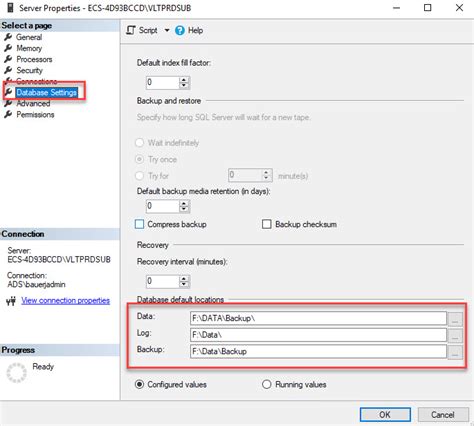The image size is (474, 426).
Task: Click the Backup default location field
Action: (x=318, y=351)
